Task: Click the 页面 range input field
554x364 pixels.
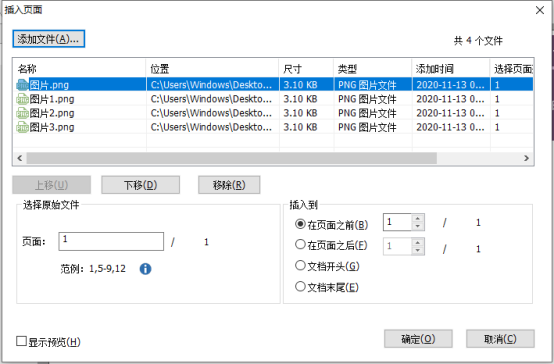Action: pyautogui.click(x=111, y=241)
